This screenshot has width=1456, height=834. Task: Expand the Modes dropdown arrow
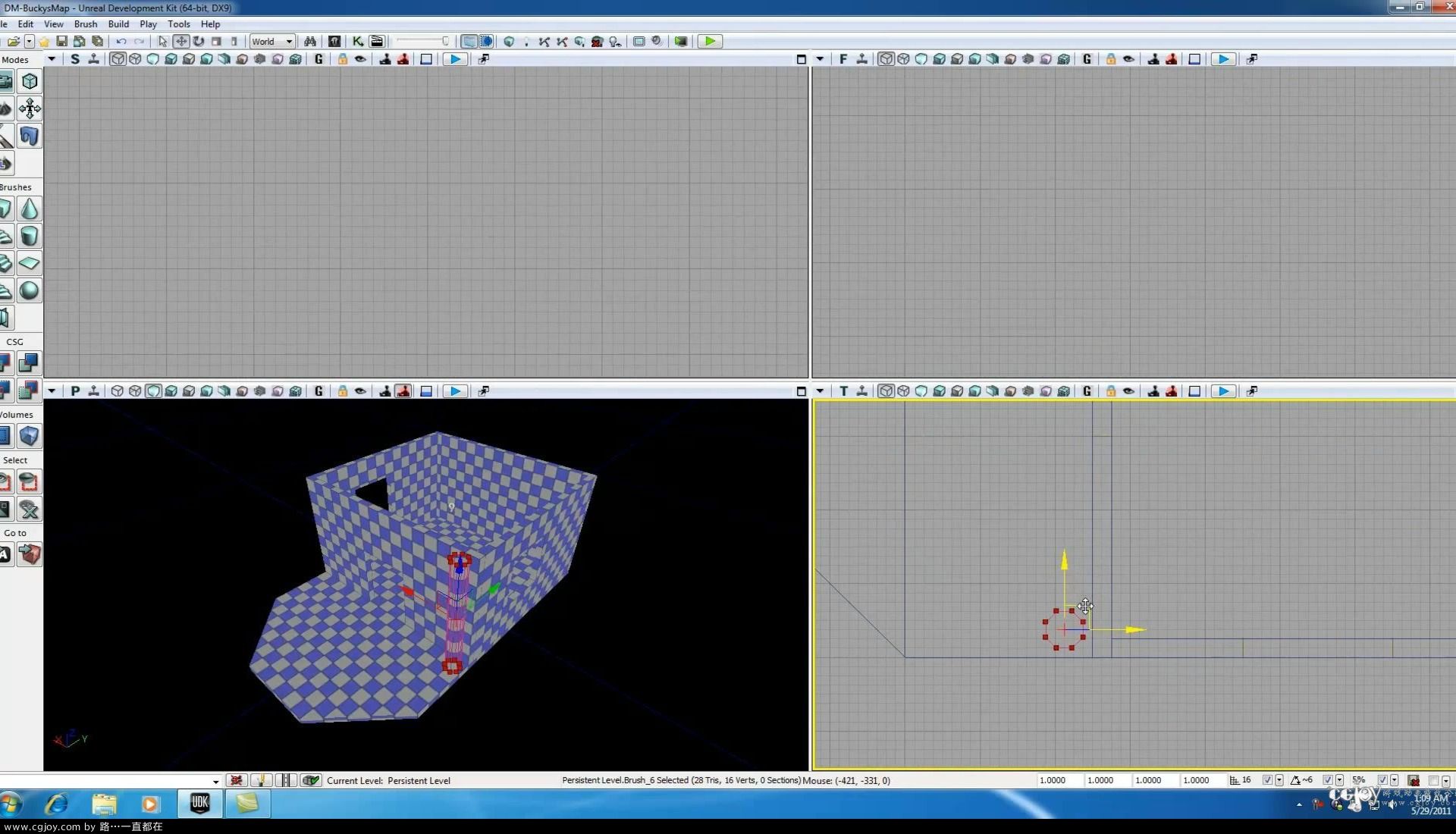(x=52, y=59)
